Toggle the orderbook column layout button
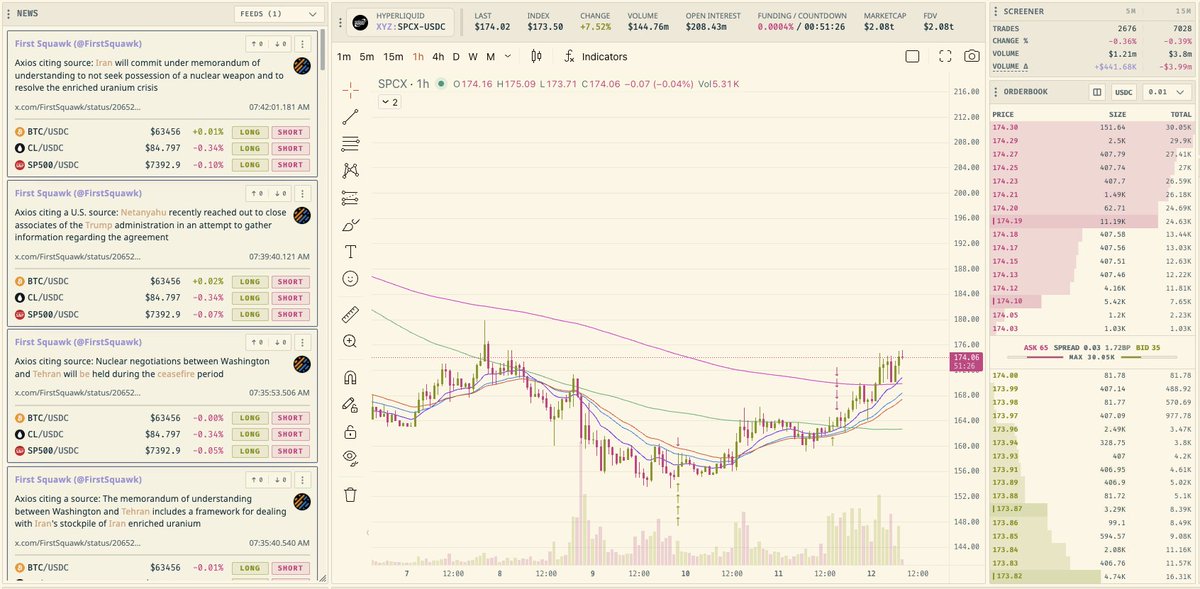1200x589 pixels. click(1097, 92)
